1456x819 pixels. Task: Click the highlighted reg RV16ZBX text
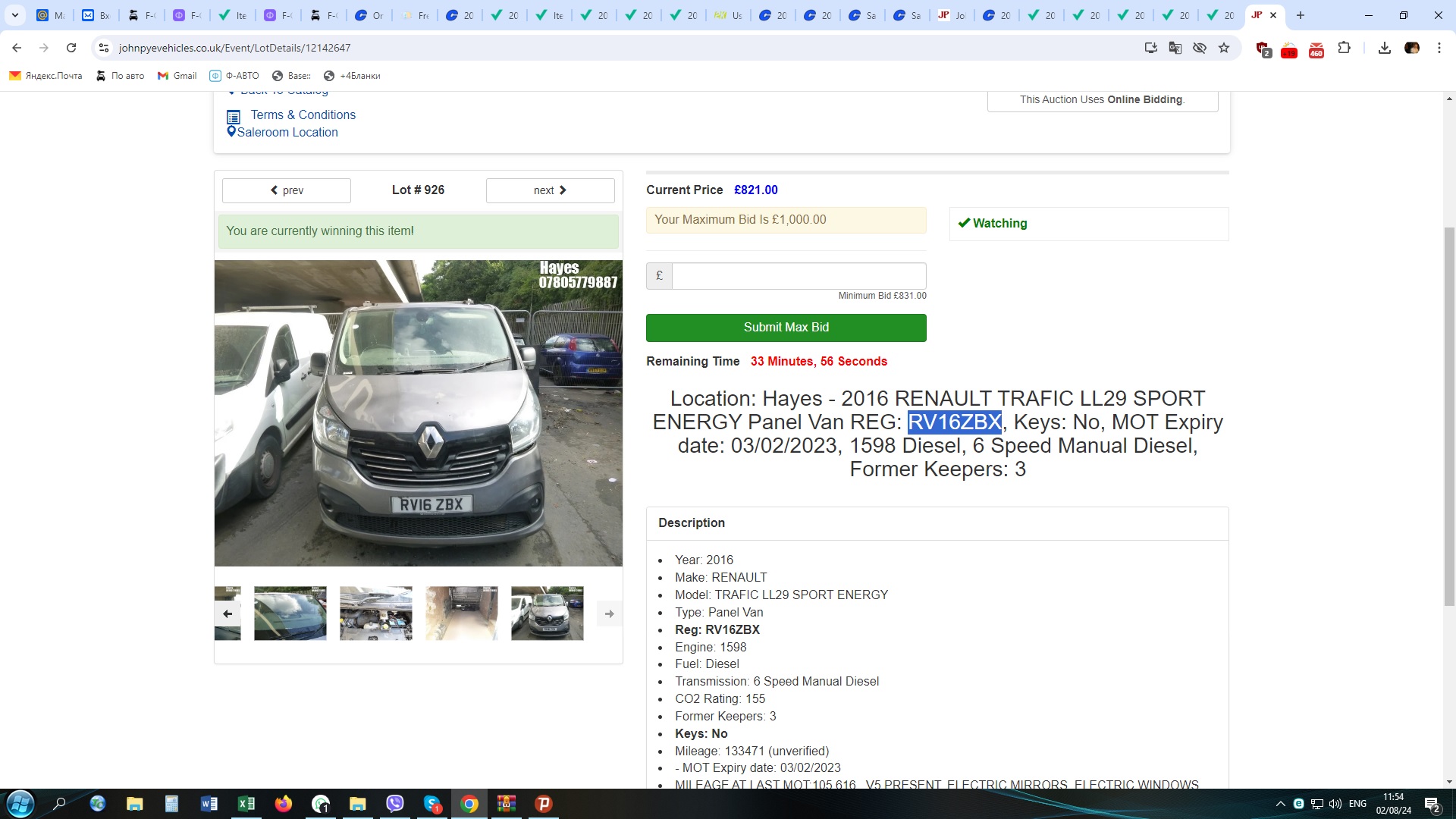point(954,422)
